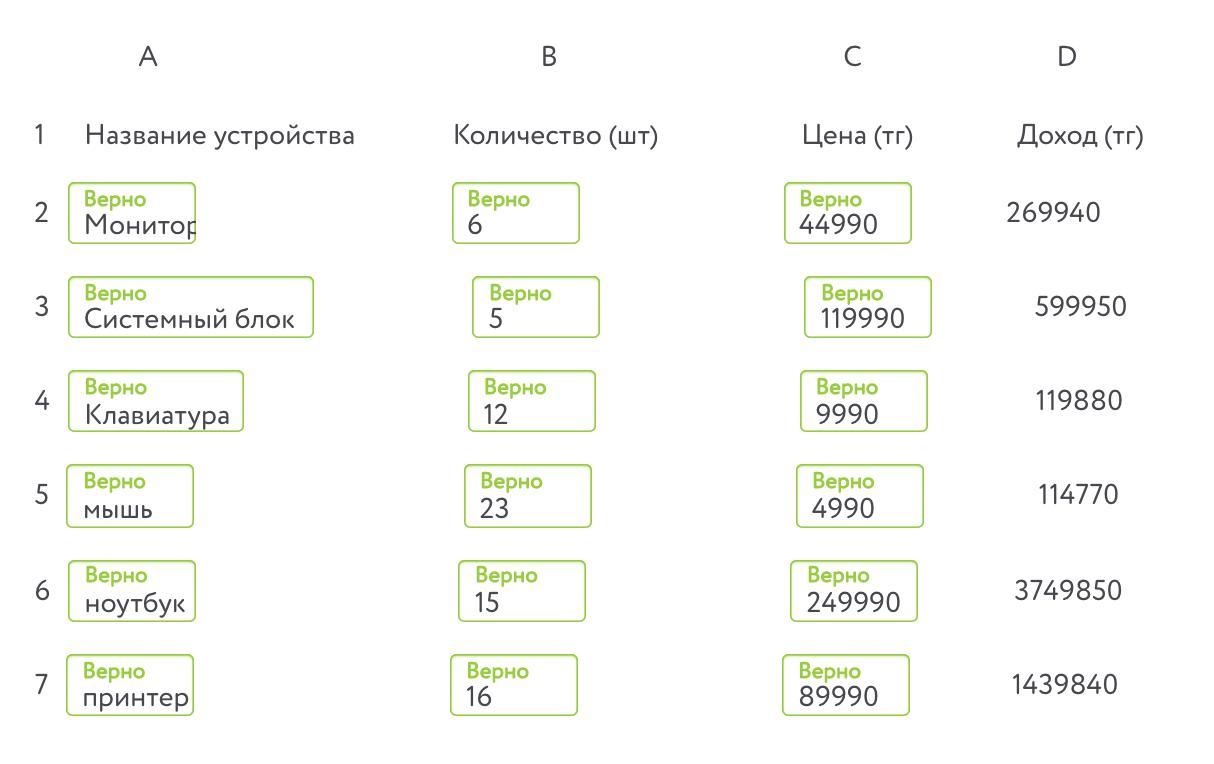This screenshot has width=1214, height=764.
Task: Select the принтер input field
Action: [130, 685]
